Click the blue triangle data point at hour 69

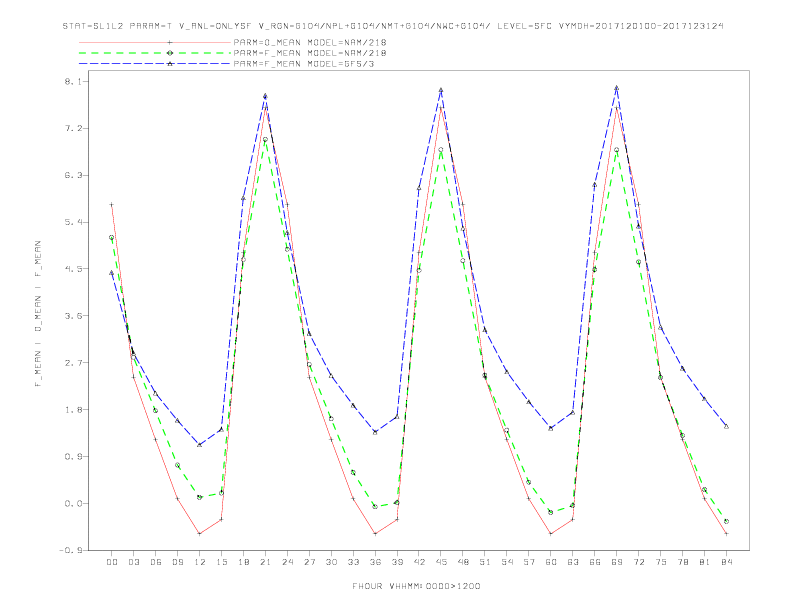click(x=617, y=88)
